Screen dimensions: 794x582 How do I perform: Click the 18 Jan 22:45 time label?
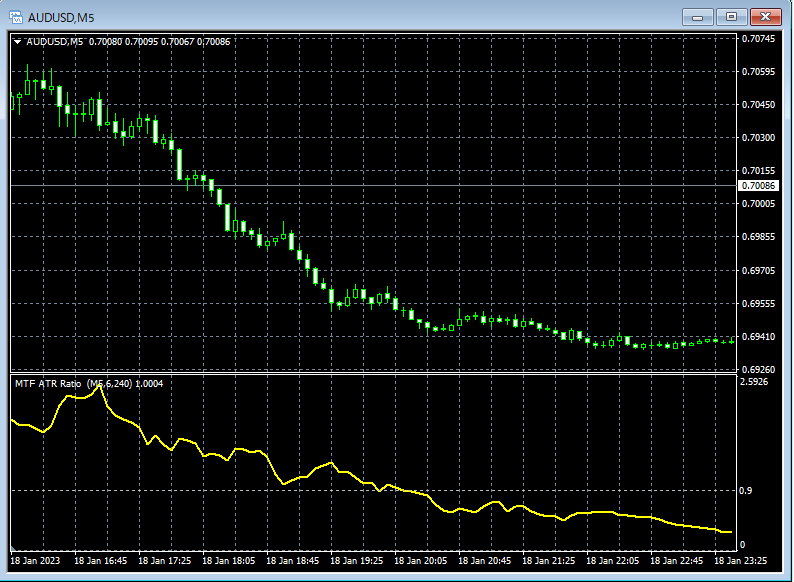tap(677, 561)
